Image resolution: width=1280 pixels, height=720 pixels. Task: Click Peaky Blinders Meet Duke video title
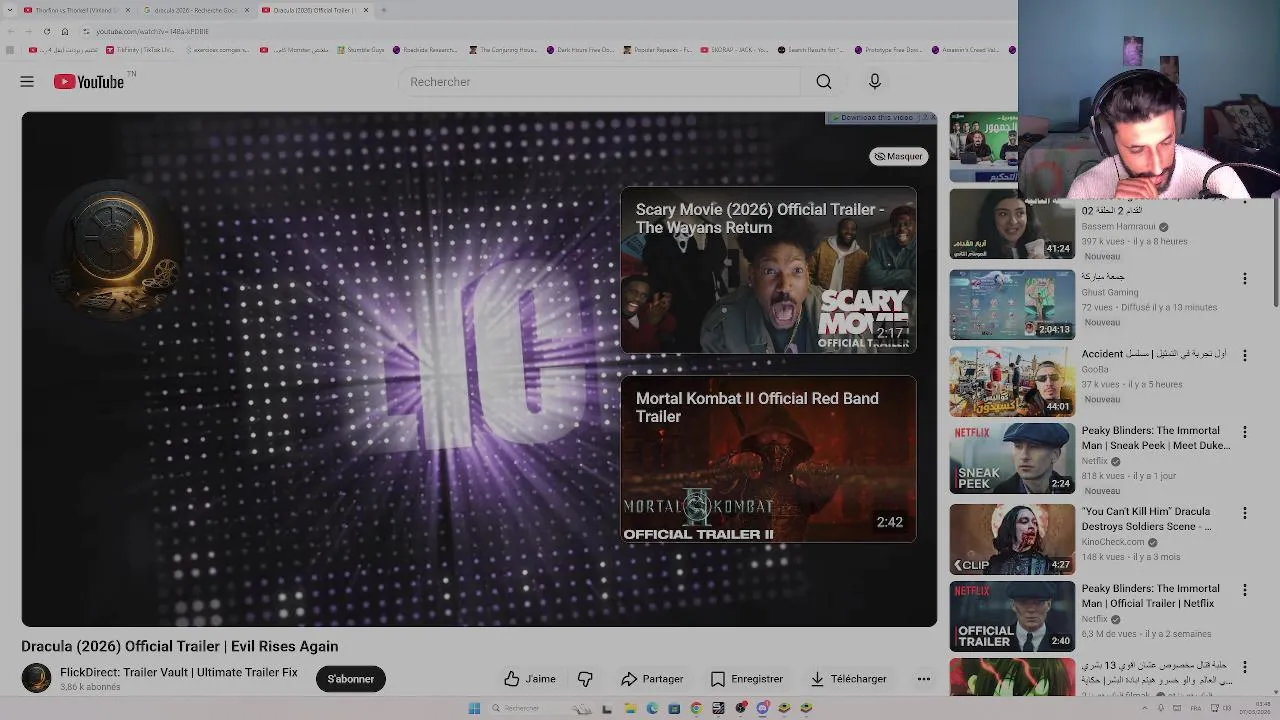pyautogui.click(x=1156, y=438)
